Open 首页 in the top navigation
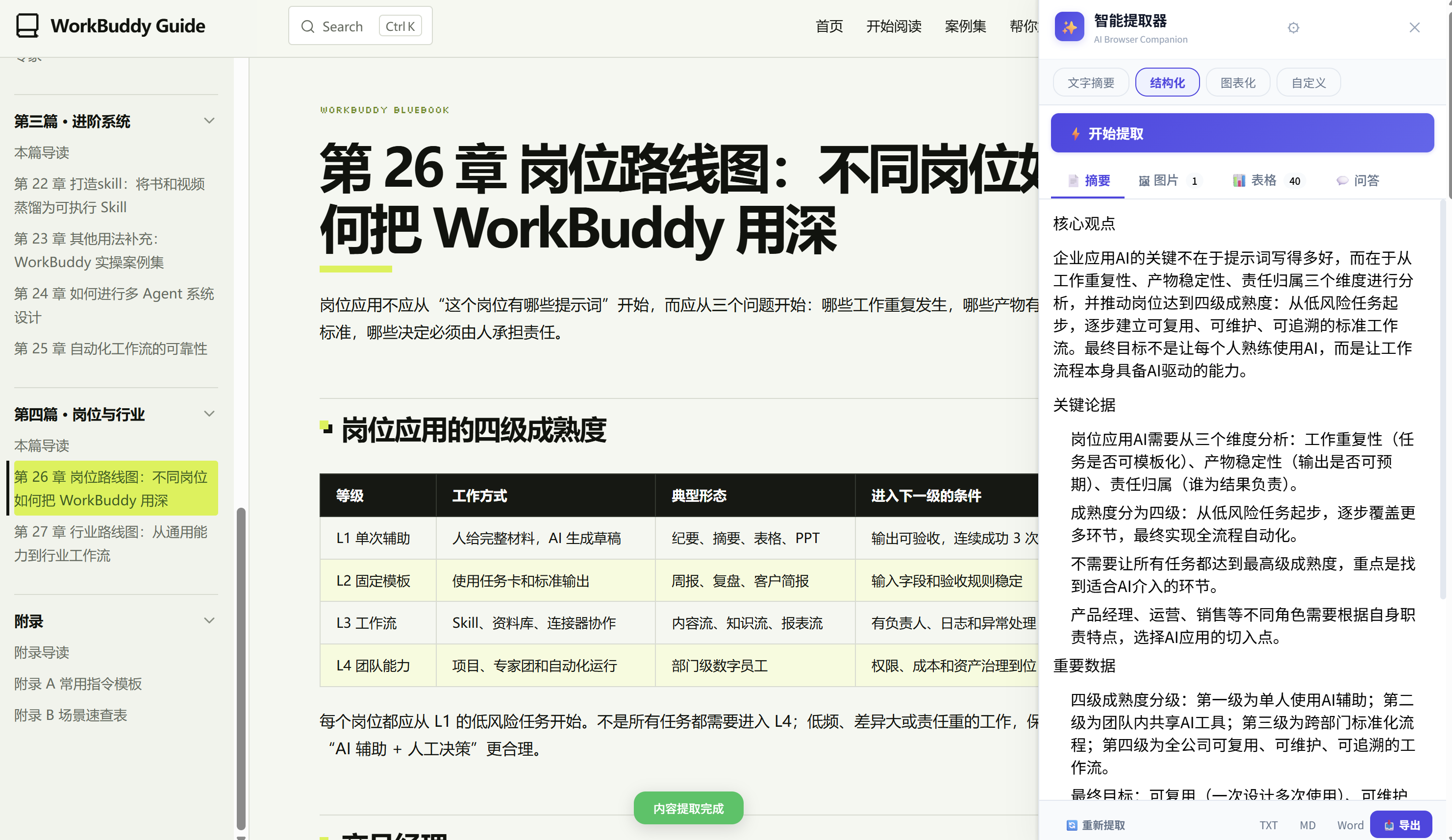Screen dimensions: 1452x840 point(828,26)
